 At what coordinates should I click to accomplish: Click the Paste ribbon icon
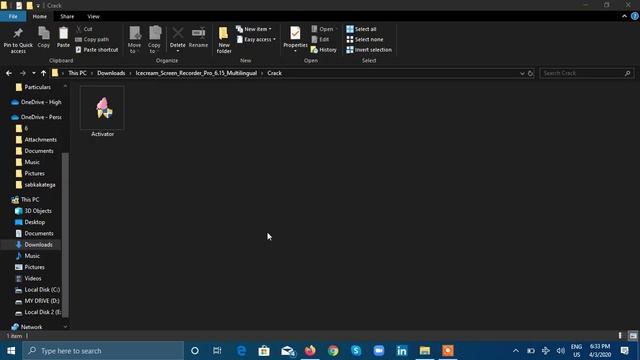63,37
